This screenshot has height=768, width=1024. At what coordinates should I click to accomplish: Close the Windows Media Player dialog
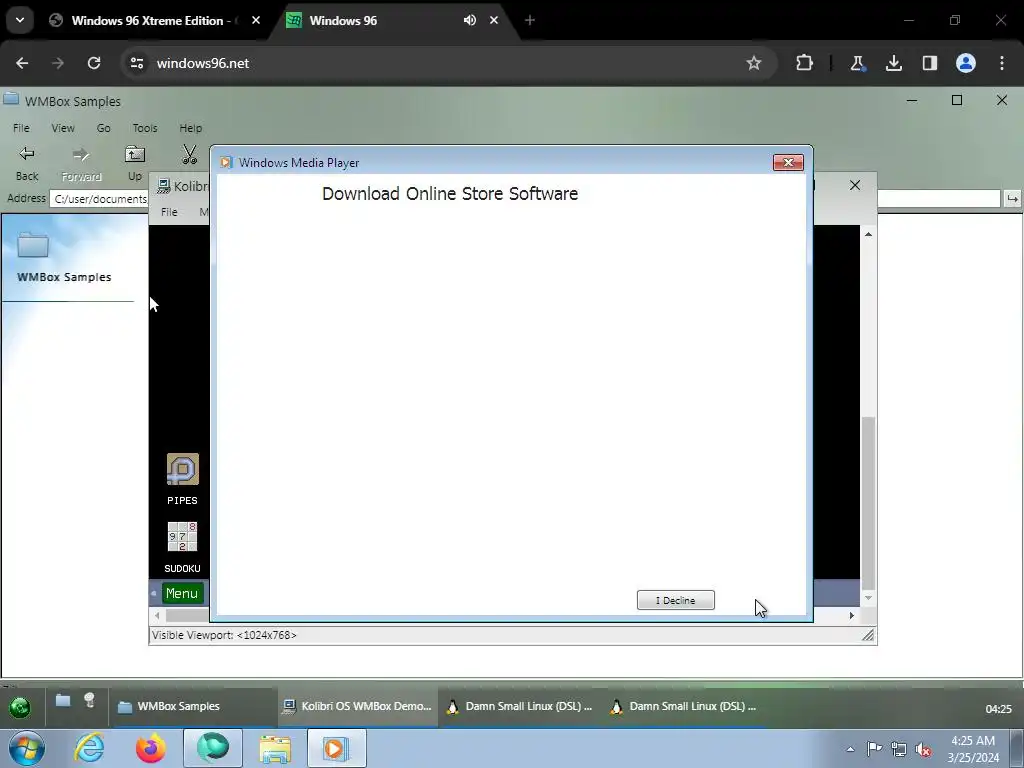pyautogui.click(x=788, y=163)
